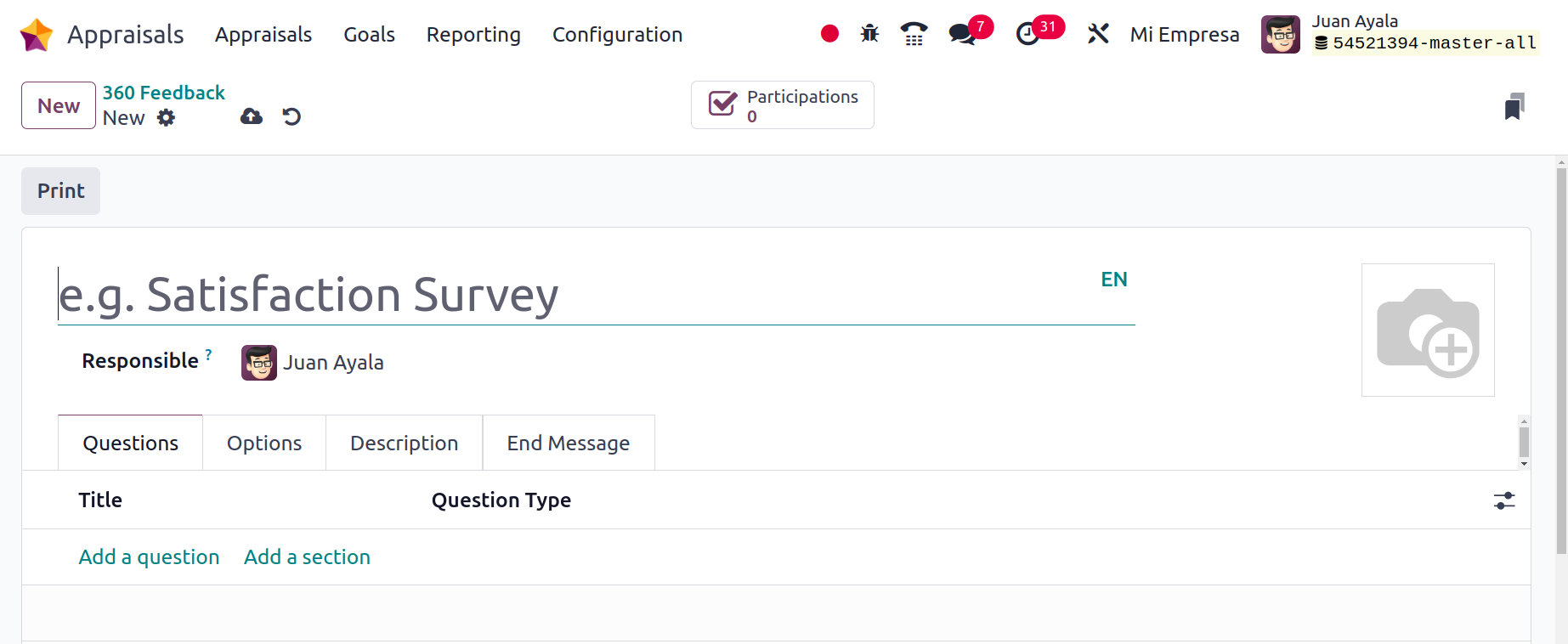Open the VoIP phone dialer icon
Screen dimensions: 1568x644
(914, 34)
